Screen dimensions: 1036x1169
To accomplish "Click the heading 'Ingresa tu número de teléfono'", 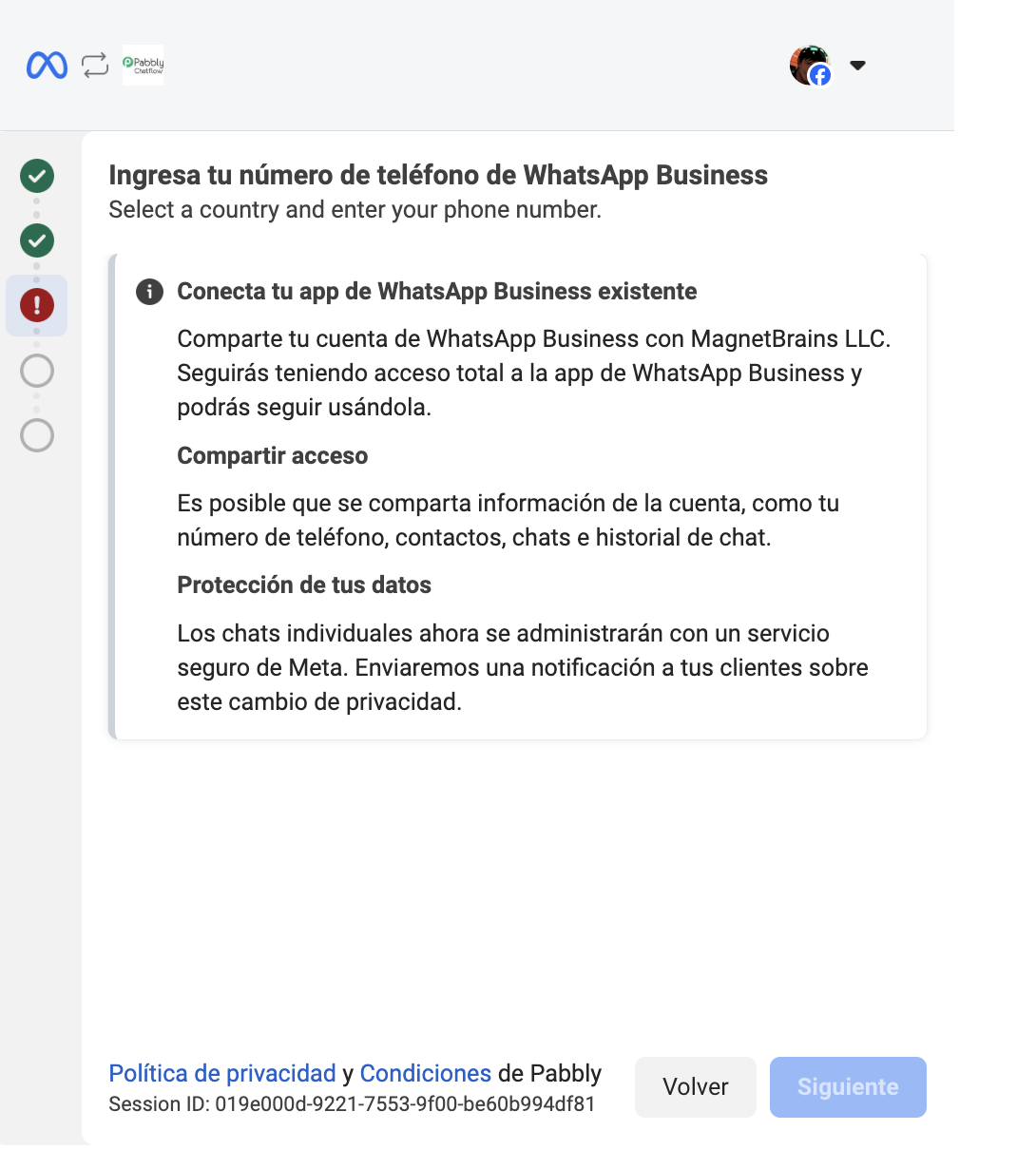I will point(438,176).
